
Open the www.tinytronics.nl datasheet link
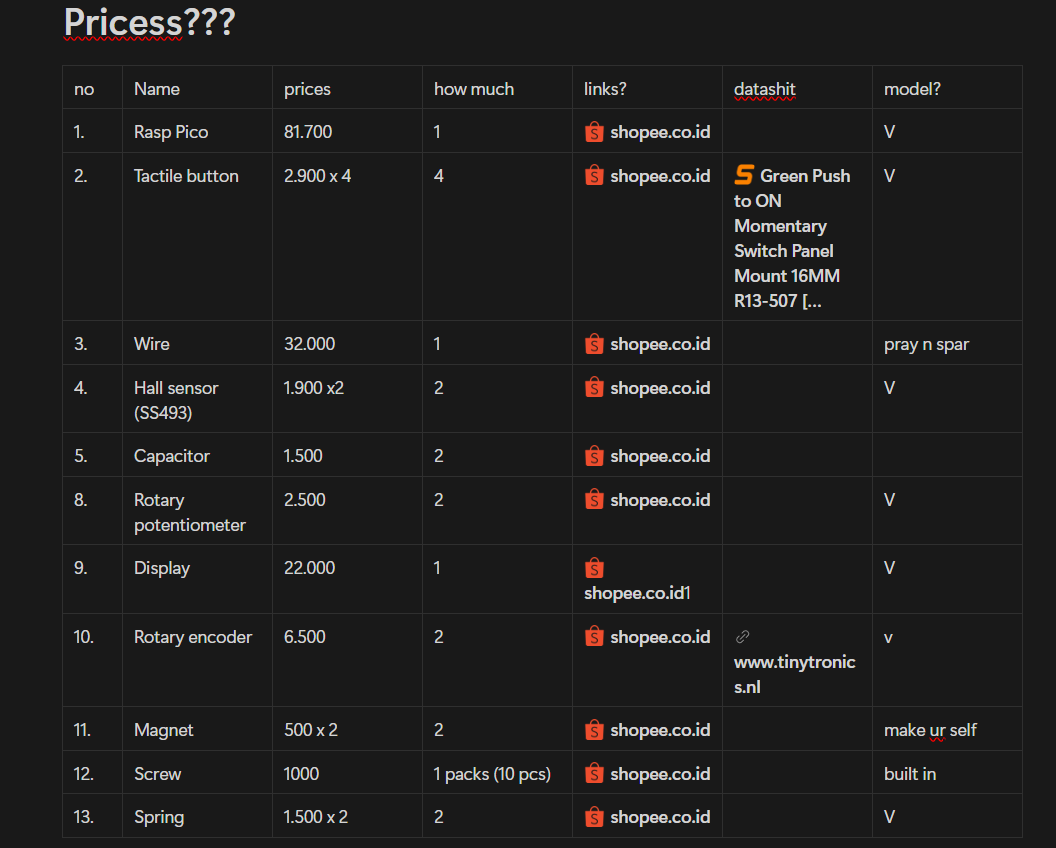[794, 674]
